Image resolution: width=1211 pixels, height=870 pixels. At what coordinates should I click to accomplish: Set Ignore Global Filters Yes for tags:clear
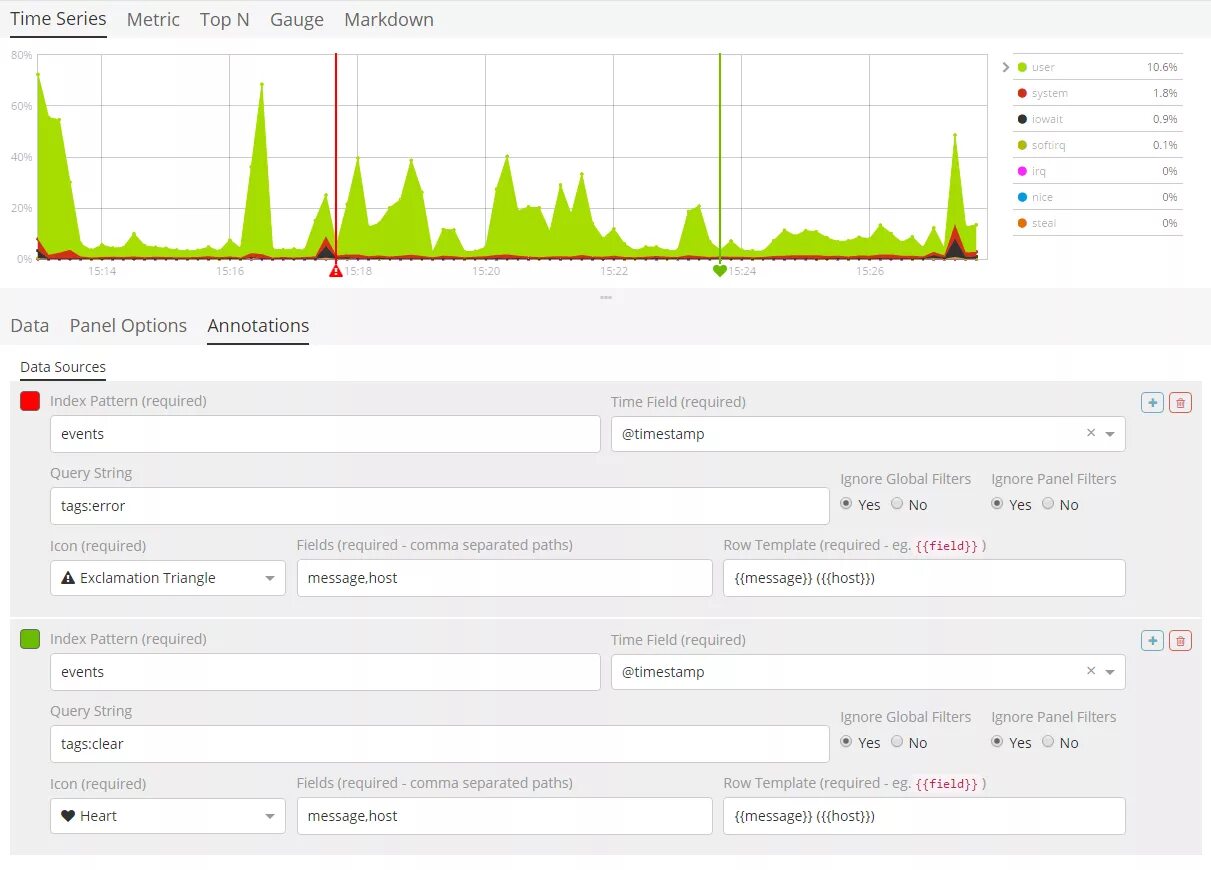pos(846,742)
